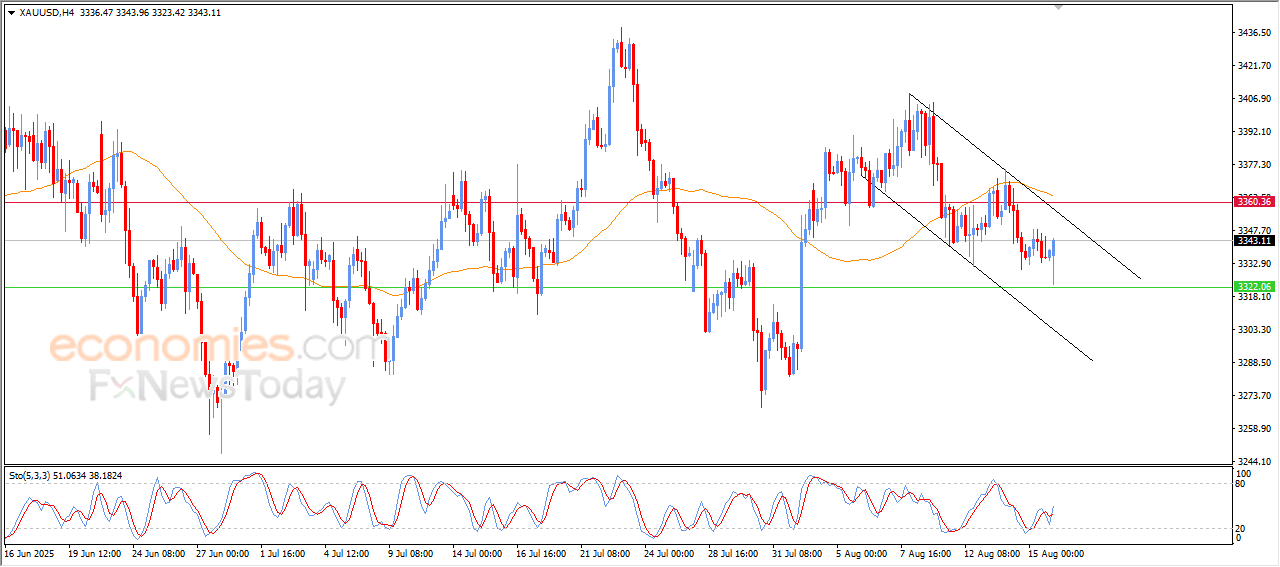Screen dimensions: 1280x567
Task: Click the 19 Jun 12:00 time label
Action: click(x=95, y=553)
